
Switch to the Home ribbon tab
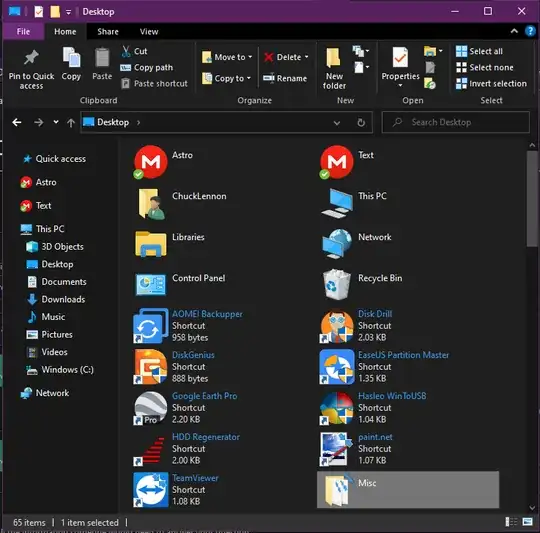(65, 32)
